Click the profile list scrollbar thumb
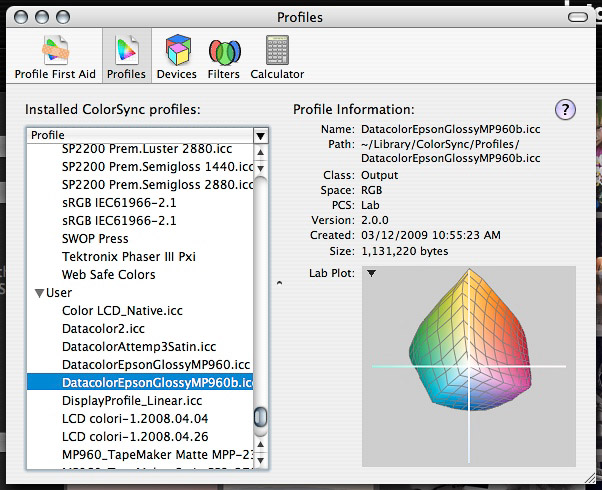Screen dimensions: 602x490 [x=261, y=416]
